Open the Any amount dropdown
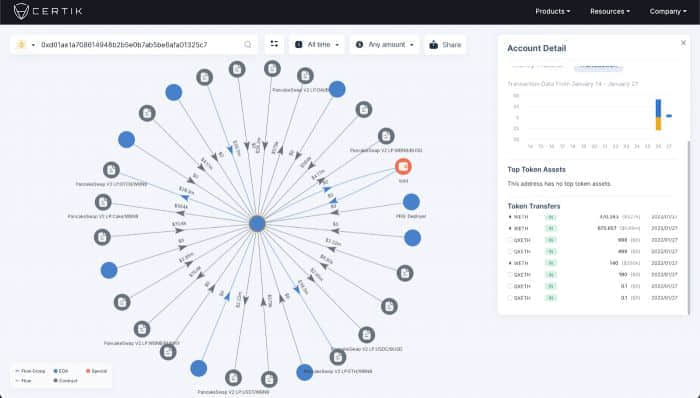This screenshot has width=700, height=398. coord(384,45)
